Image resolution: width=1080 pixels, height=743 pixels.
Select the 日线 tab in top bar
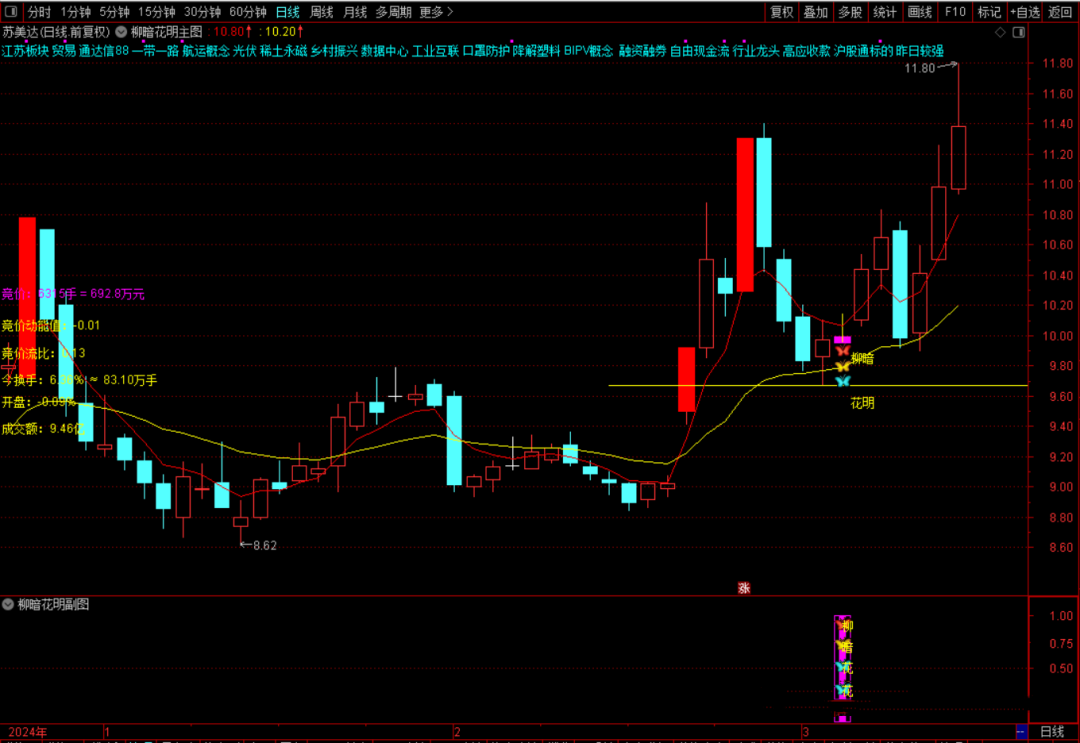(x=288, y=12)
